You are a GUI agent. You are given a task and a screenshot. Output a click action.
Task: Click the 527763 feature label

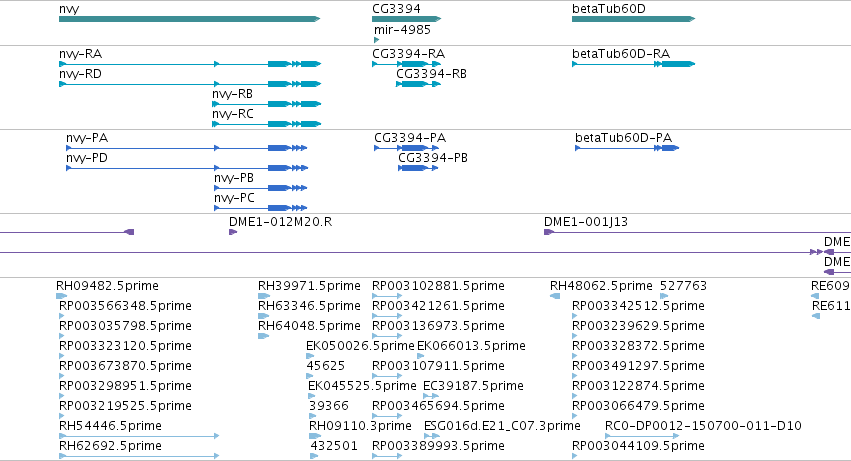(683, 286)
